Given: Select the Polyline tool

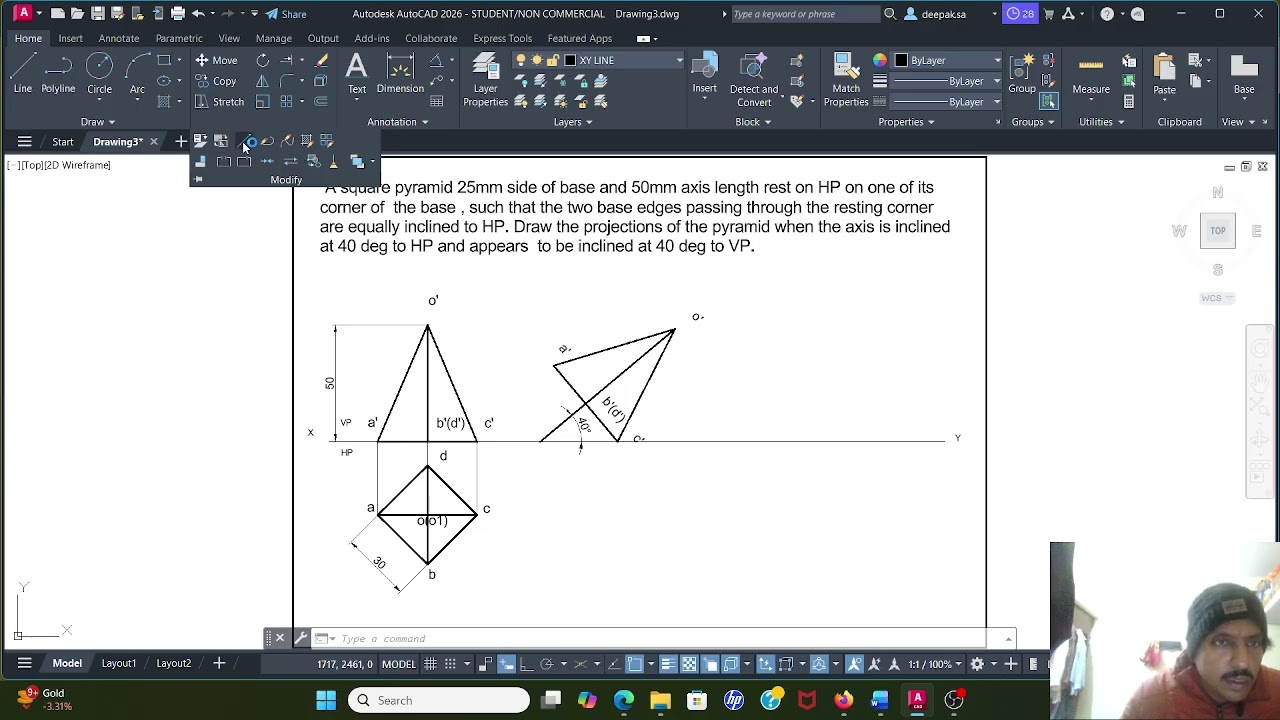Looking at the screenshot, I should coord(58,73).
